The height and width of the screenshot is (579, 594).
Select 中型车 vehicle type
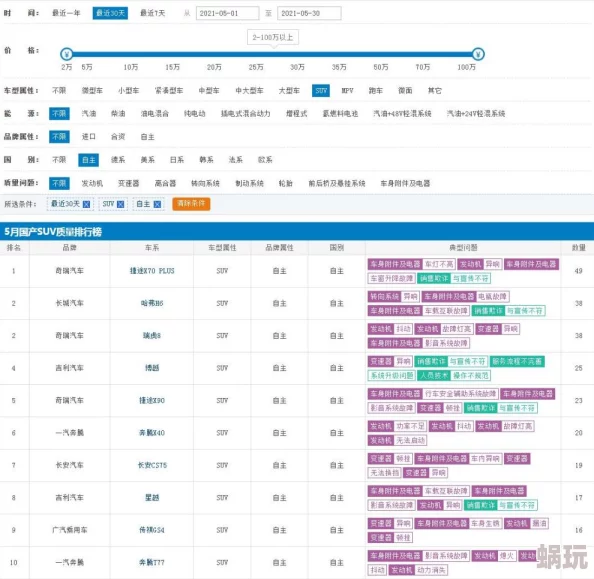tap(209, 91)
